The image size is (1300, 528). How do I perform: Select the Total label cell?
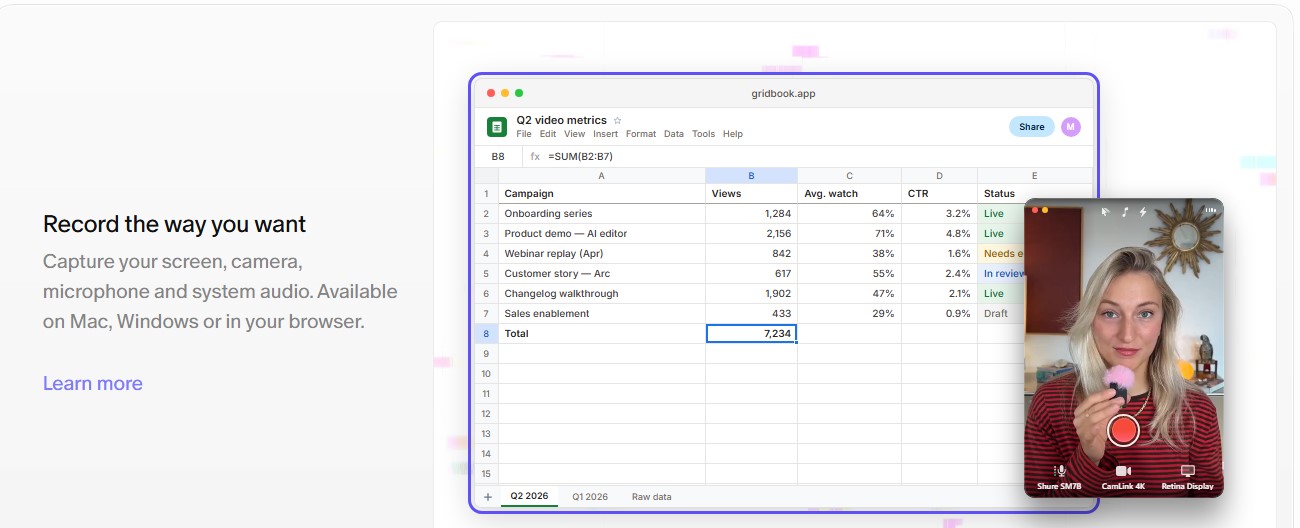point(601,334)
